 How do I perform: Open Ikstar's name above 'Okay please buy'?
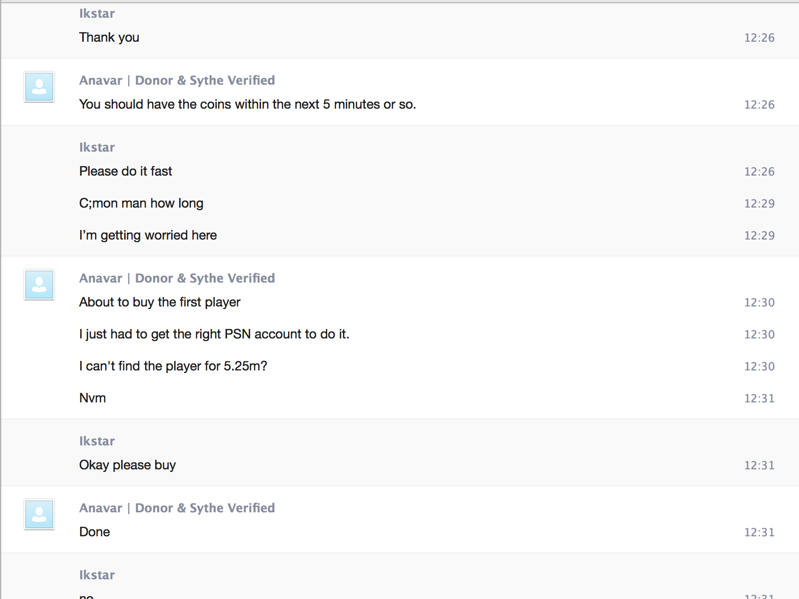[97, 442]
